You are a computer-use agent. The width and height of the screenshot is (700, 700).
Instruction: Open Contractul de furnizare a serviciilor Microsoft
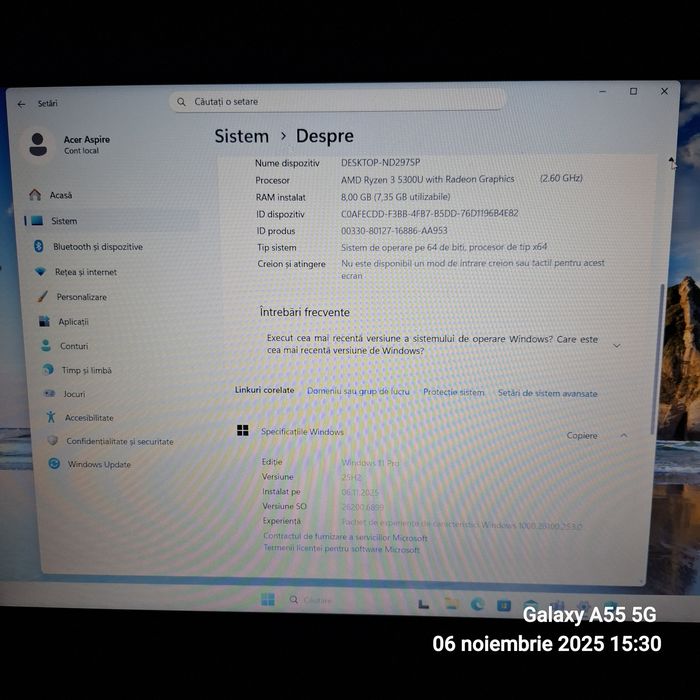pyautogui.click(x=345, y=537)
